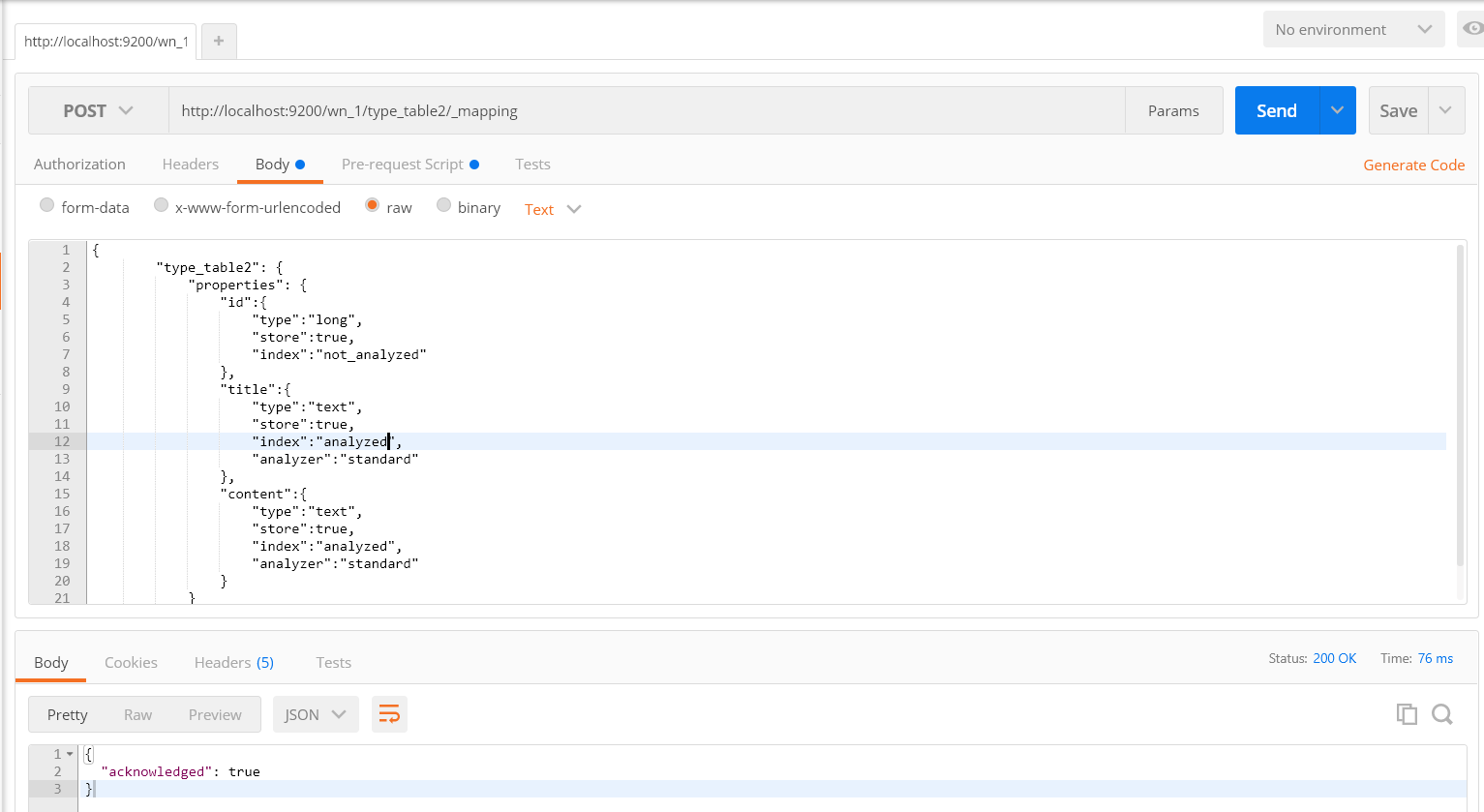
Task: Open the POST method dropdown
Action: (x=99, y=110)
